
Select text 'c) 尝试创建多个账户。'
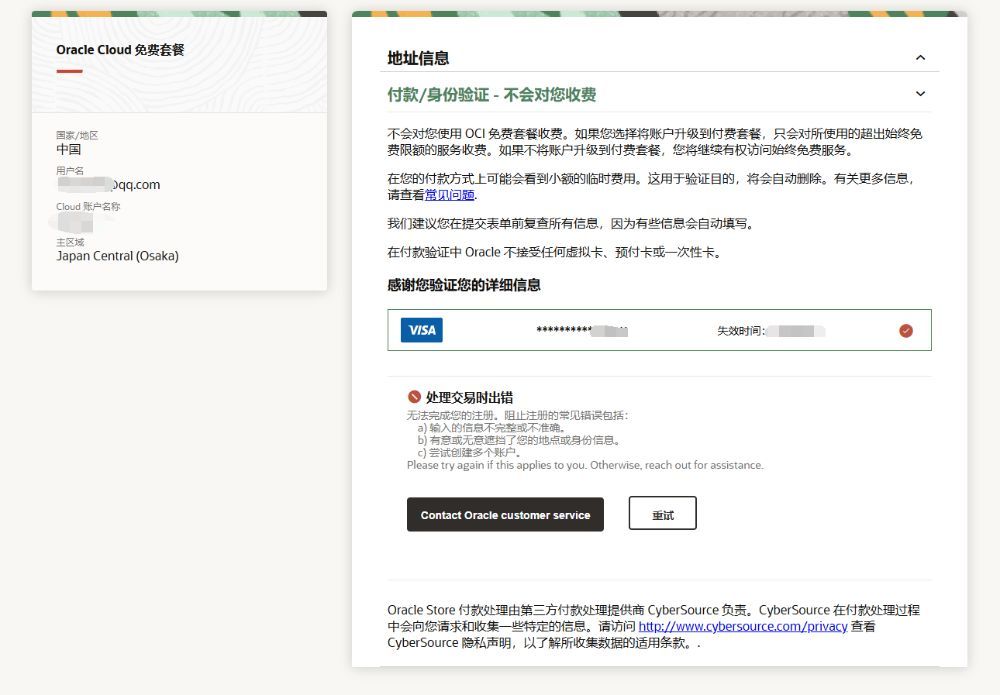click(470, 453)
